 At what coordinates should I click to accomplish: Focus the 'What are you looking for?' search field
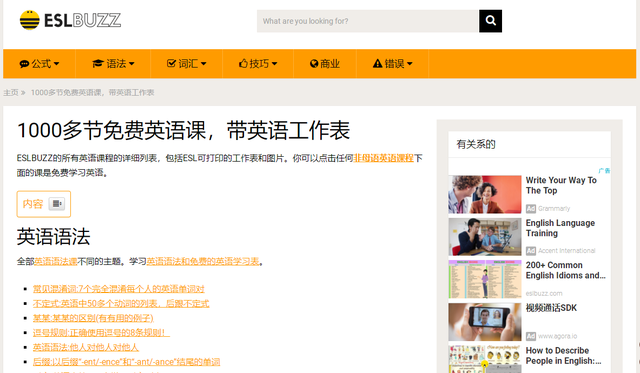point(367,21)
